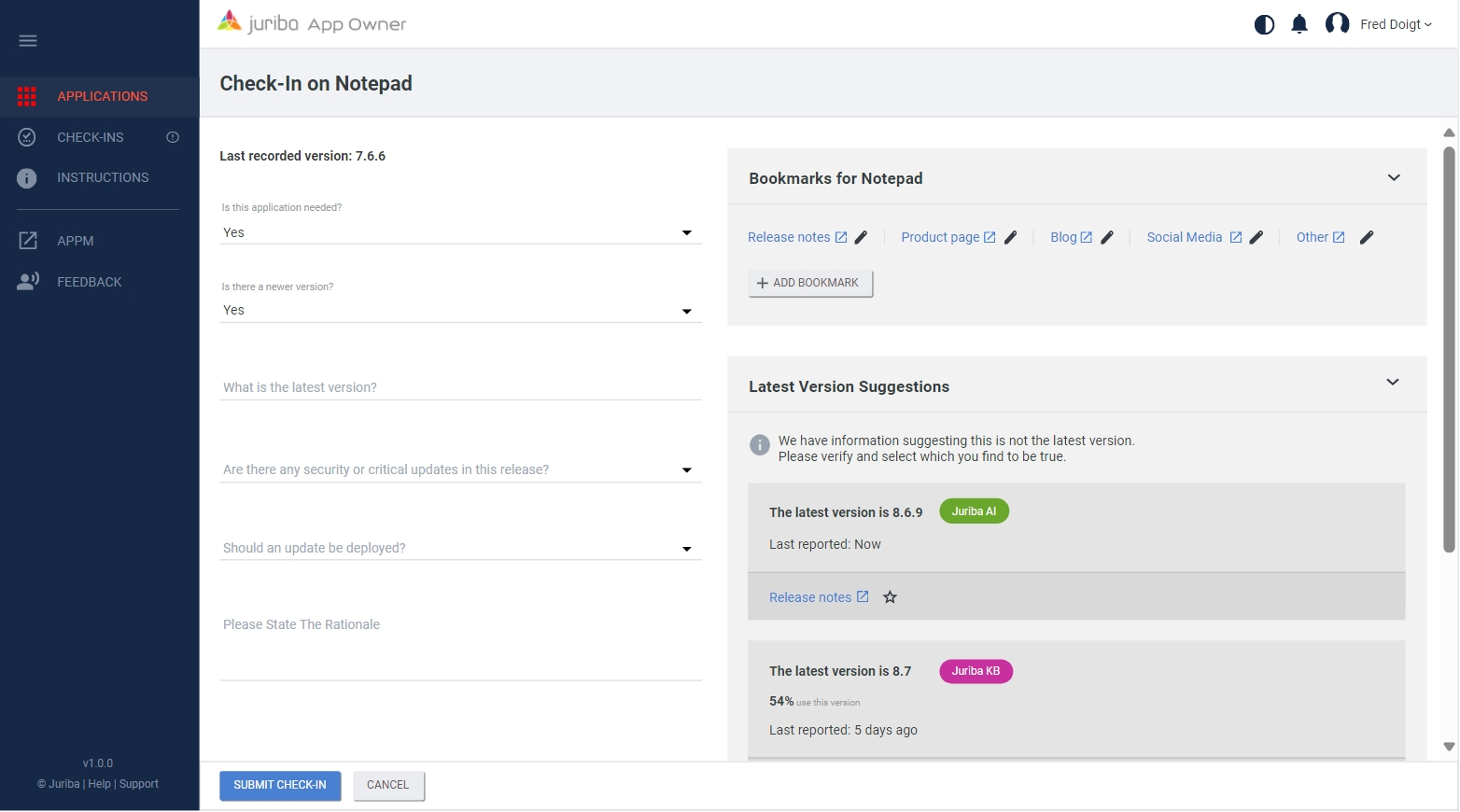Edit the Social Media bookmark

1256,237
